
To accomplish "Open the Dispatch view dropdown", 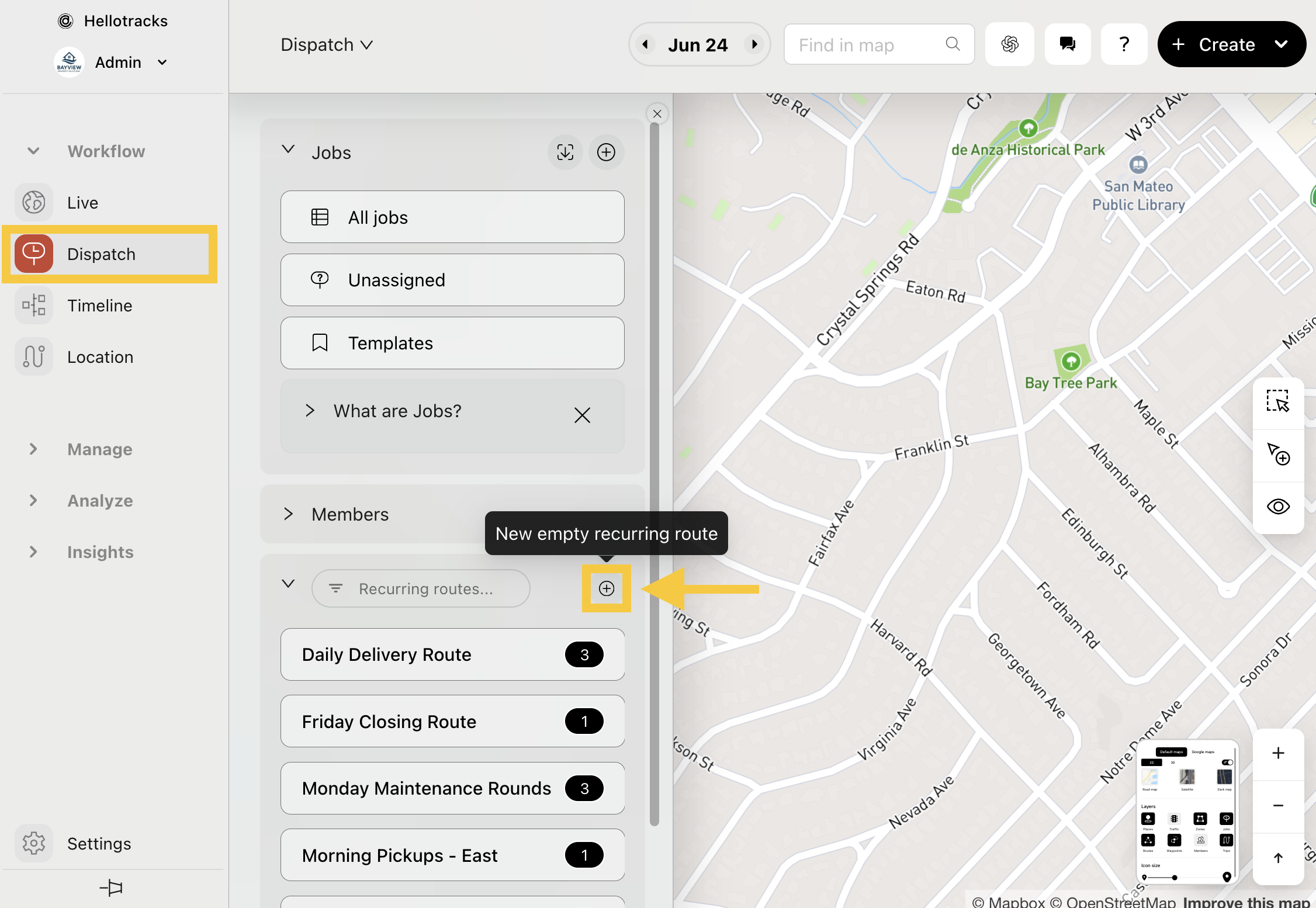I will 327,45.
